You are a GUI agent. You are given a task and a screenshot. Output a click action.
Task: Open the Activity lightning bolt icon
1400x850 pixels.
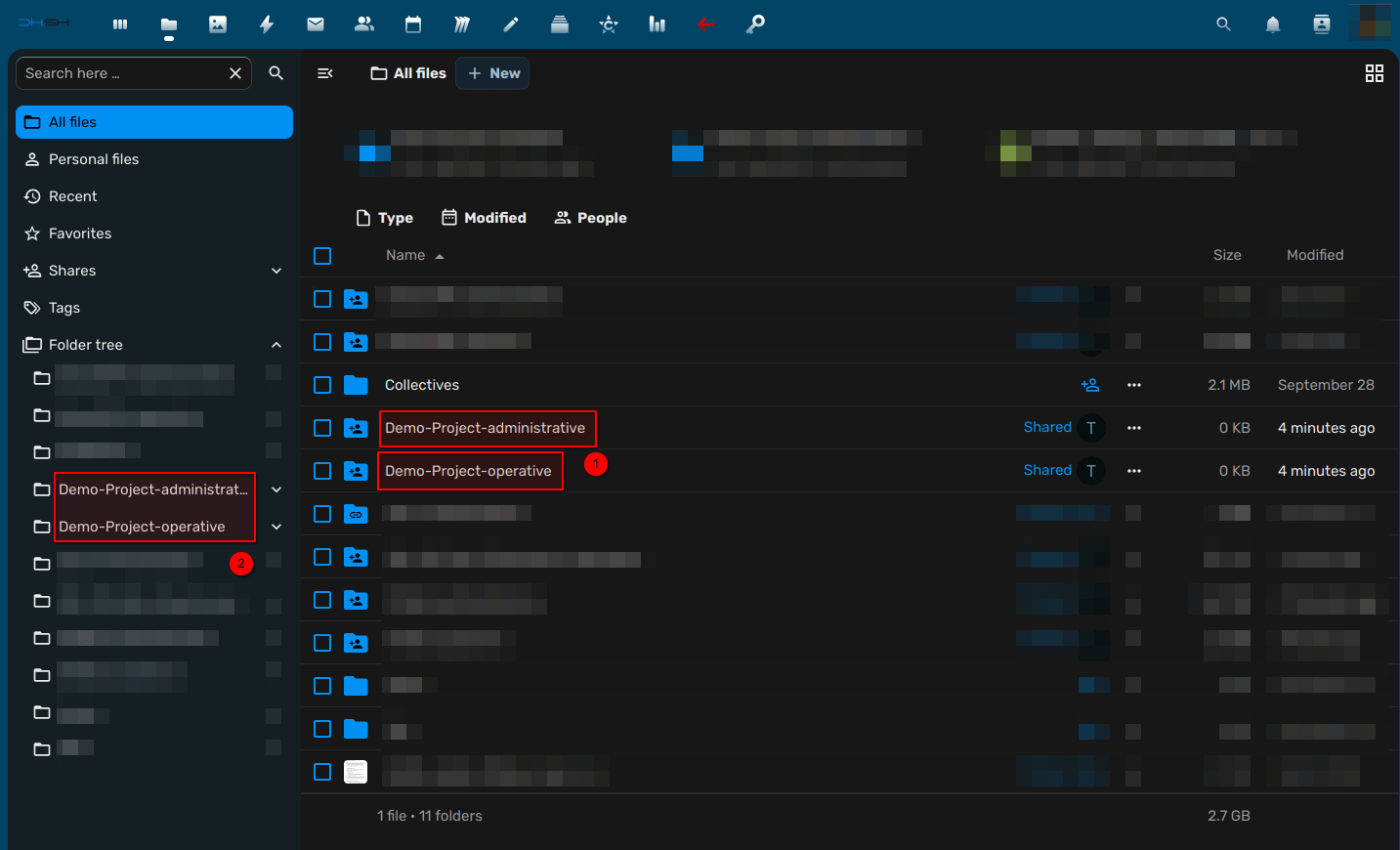coord(267,24)
